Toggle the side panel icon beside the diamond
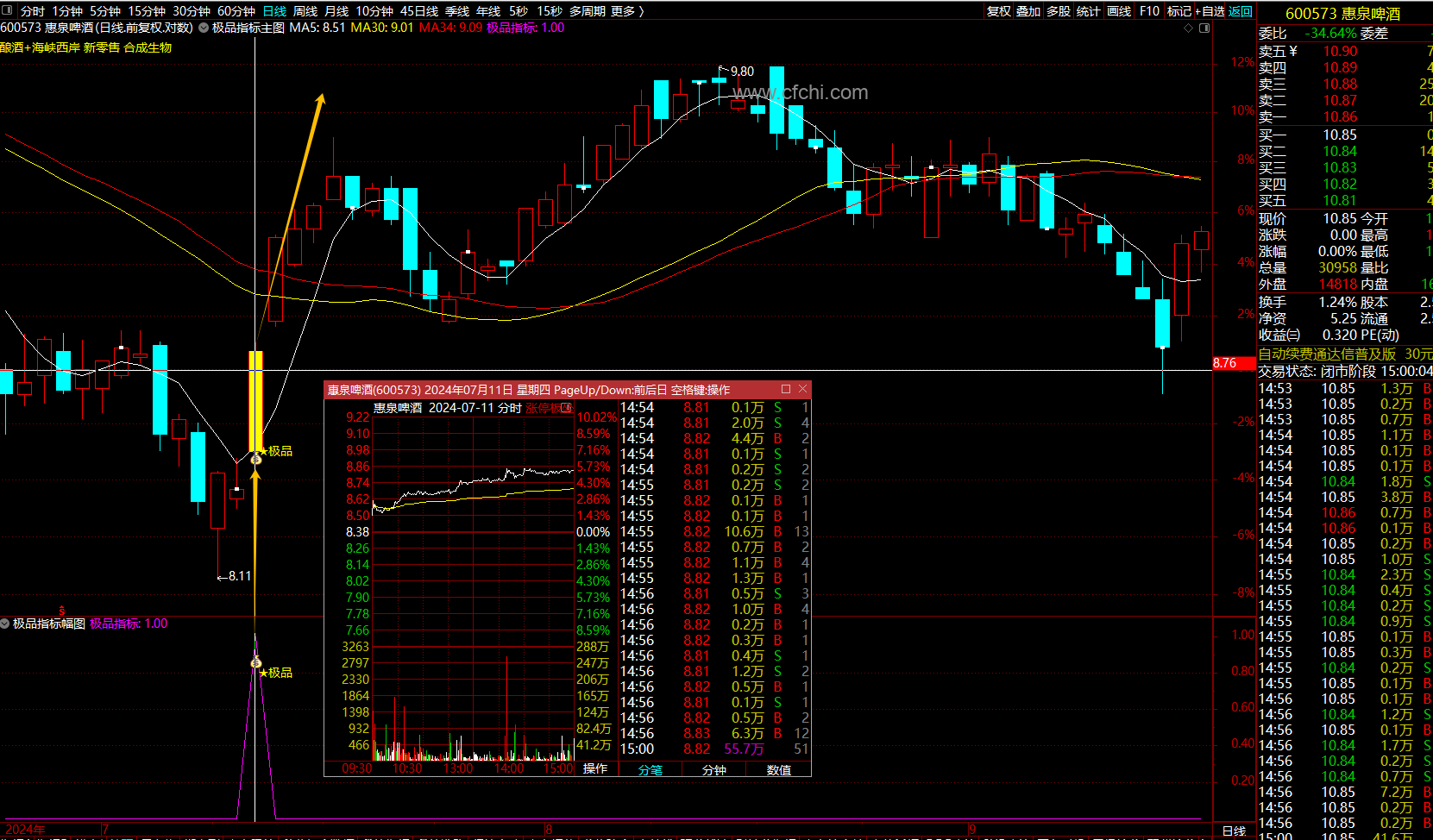The height and width of the screenshot is (840, 1433). [1204, 28]
